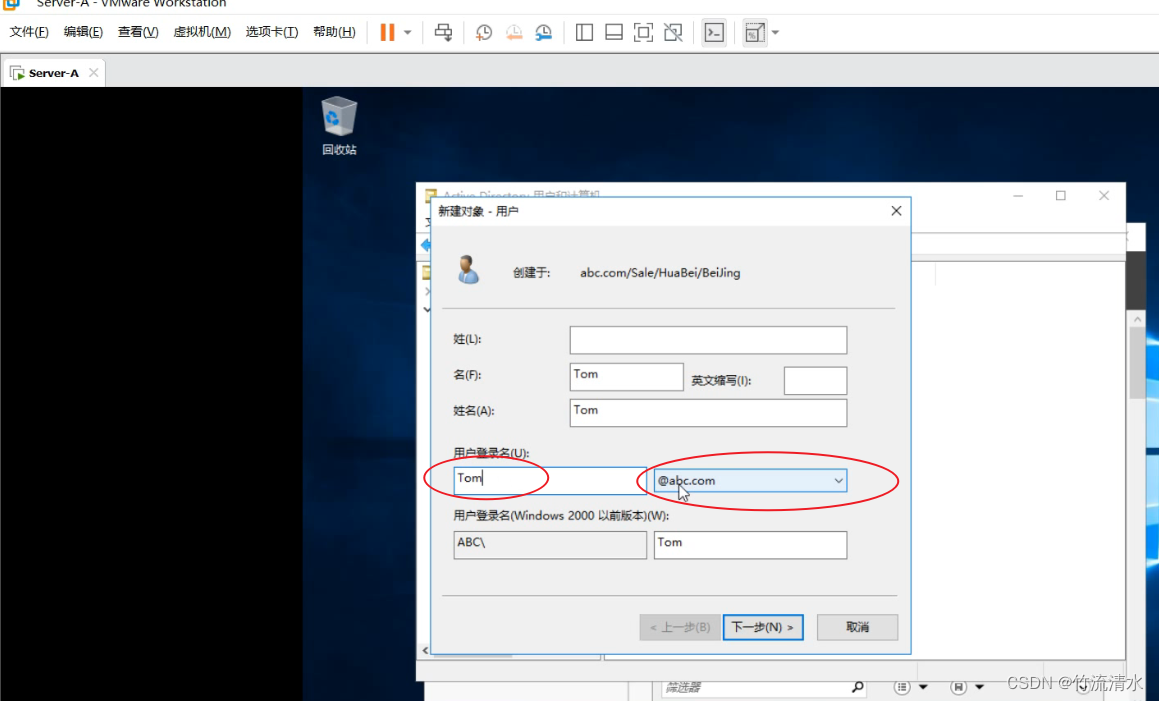Pause the virtual machine
The height and width of the screenshot is (701, 1159).
tap(387, 32)
